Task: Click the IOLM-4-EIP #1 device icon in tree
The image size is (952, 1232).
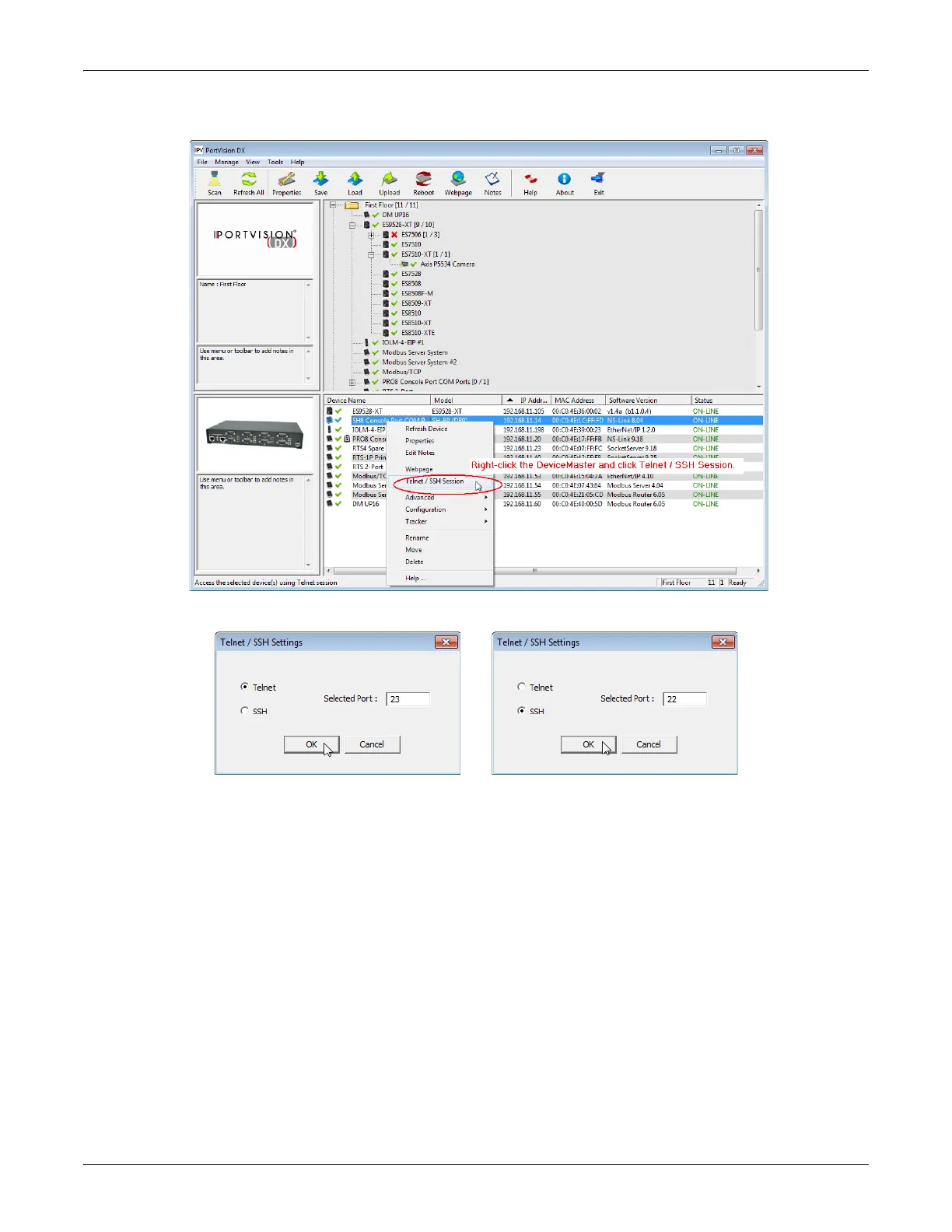Action: pos(367,342)
